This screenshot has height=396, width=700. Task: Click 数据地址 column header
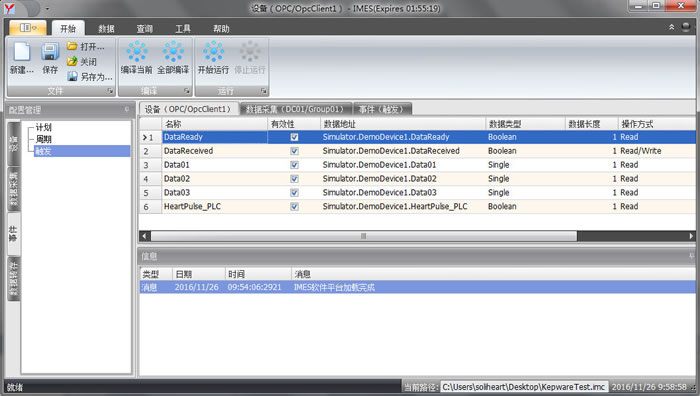[x=403, y=124]
